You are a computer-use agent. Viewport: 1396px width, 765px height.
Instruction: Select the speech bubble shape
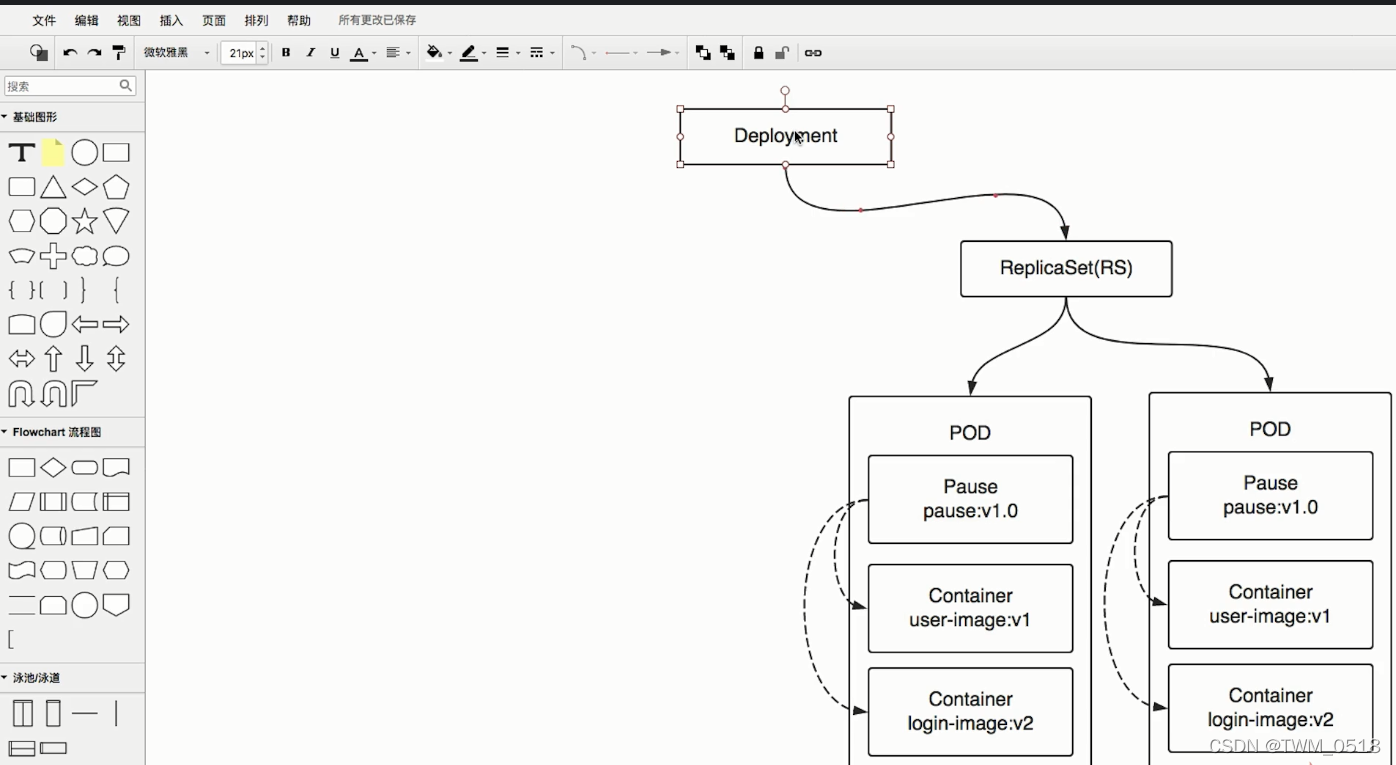click(x=116, y=256)
